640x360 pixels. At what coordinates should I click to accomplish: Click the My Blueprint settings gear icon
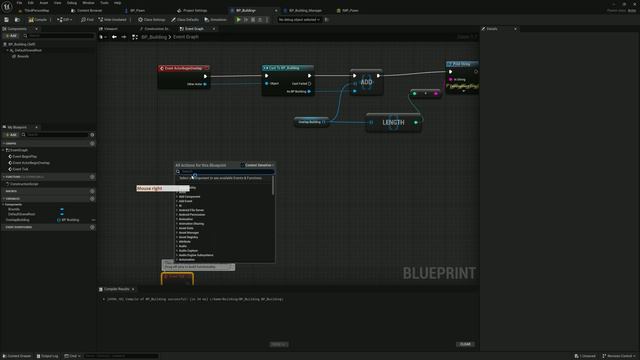coord(92,135)
